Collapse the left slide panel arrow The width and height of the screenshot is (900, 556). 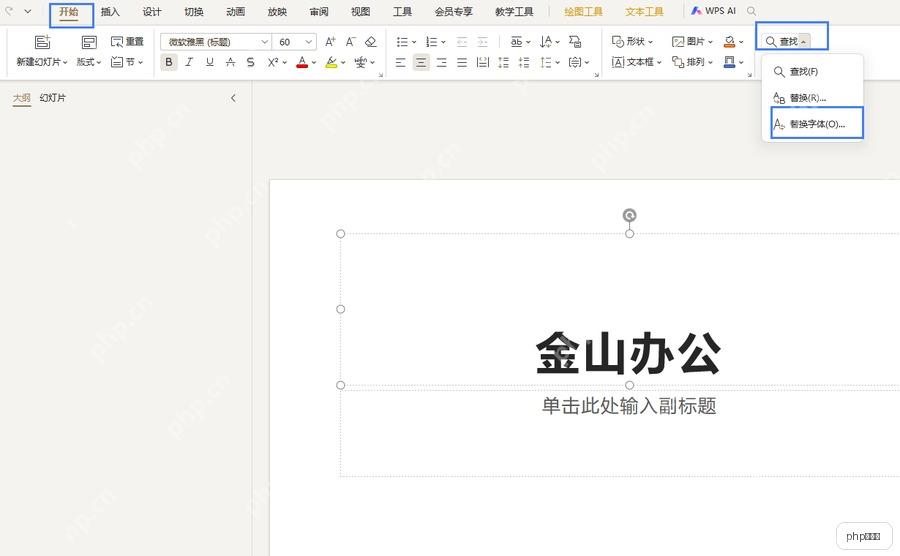coord(233,98)
